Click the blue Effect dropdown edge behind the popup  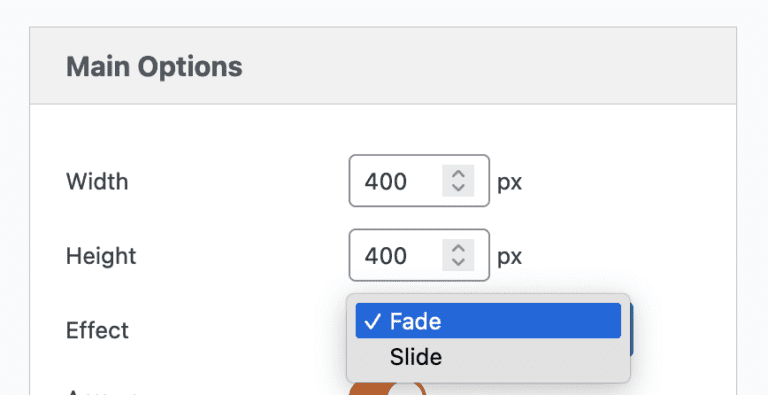click(632, 329)
